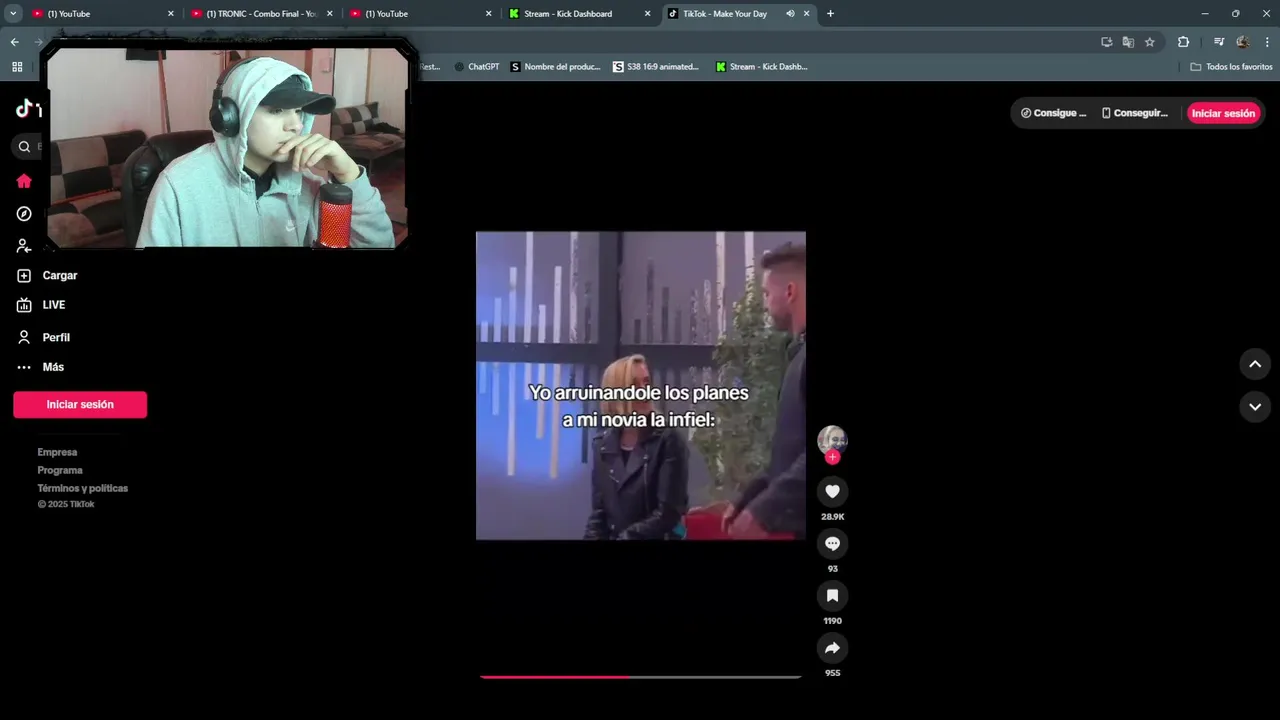Open the S38 16:9 animated... bookmark
Image resolution: width=1280 pixels, height=720 pixels.
tap(656, 67)
